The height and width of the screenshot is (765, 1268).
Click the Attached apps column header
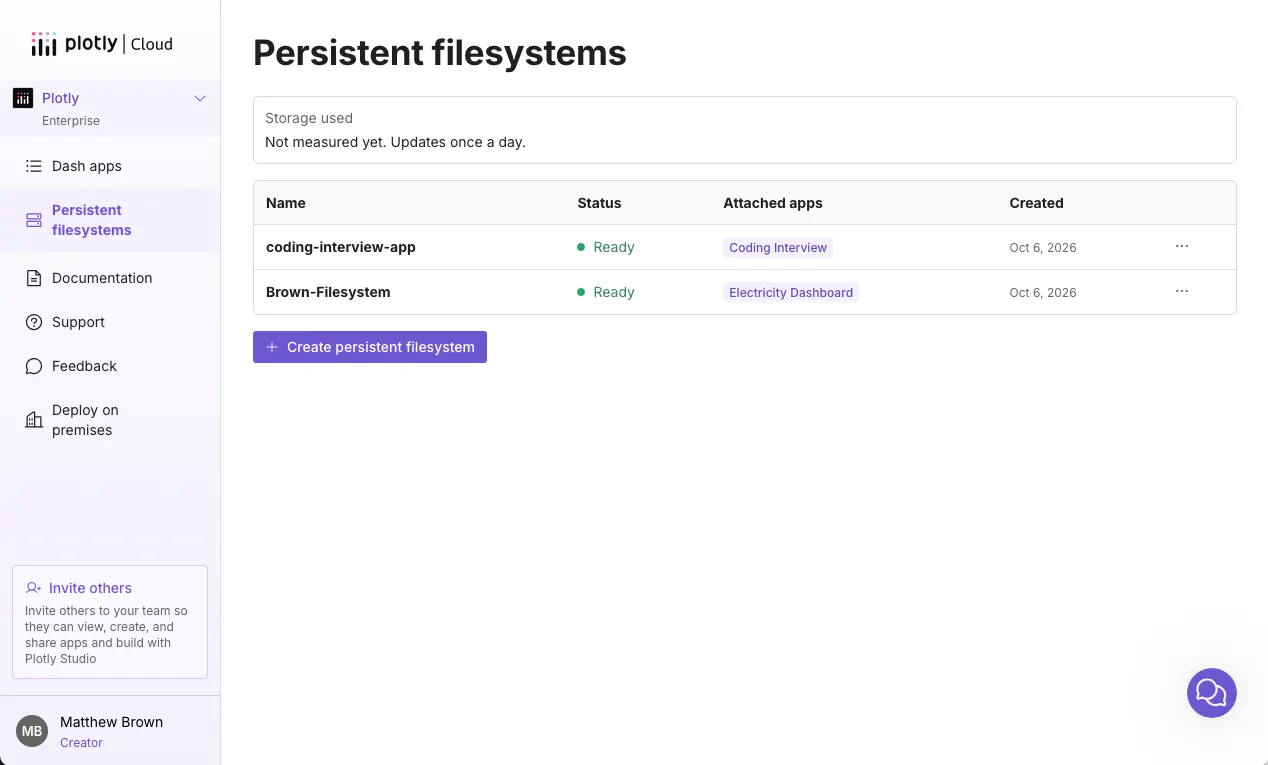773,203
